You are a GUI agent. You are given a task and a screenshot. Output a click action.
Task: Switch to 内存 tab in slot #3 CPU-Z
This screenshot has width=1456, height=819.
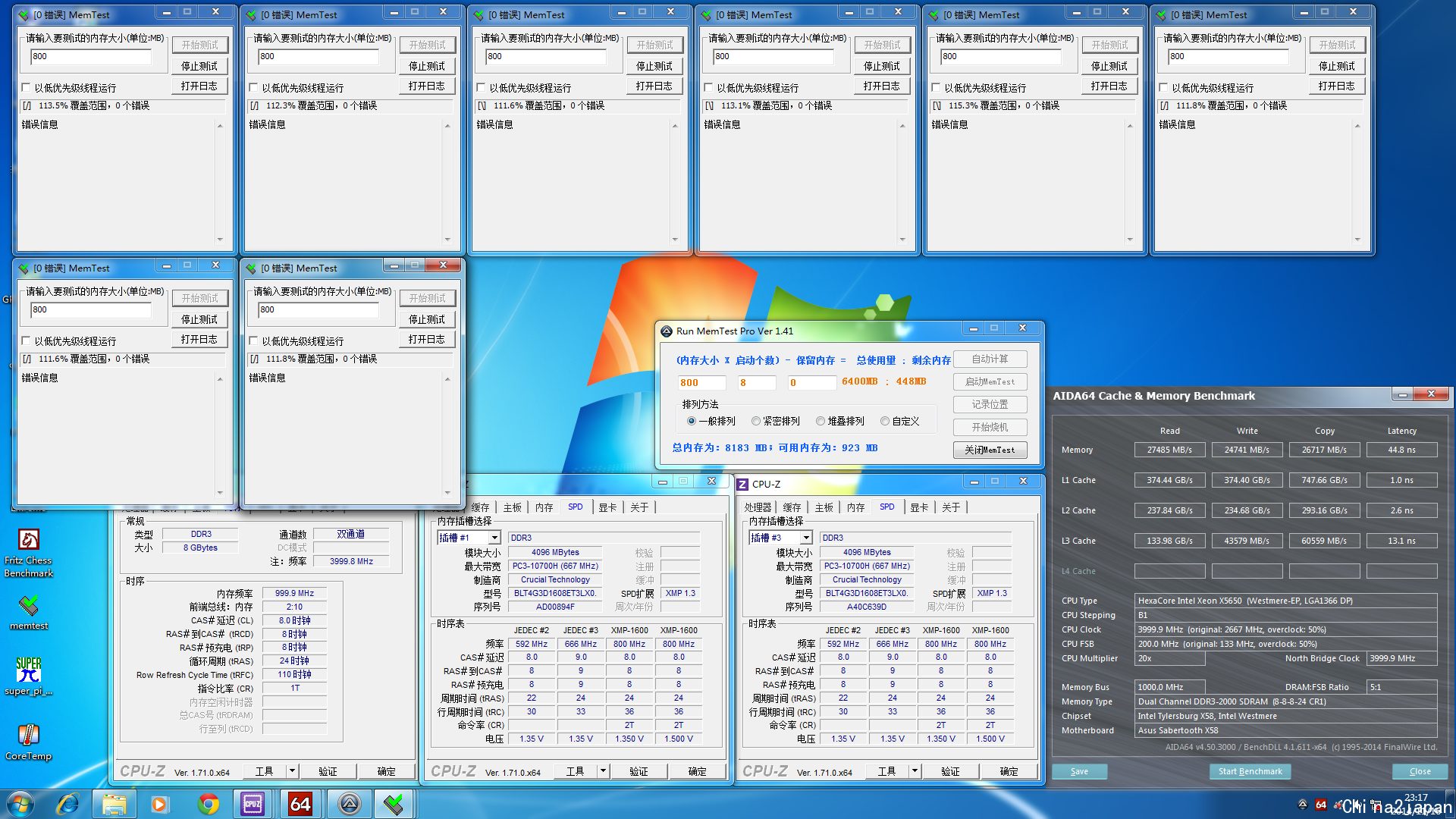point(855,507)
